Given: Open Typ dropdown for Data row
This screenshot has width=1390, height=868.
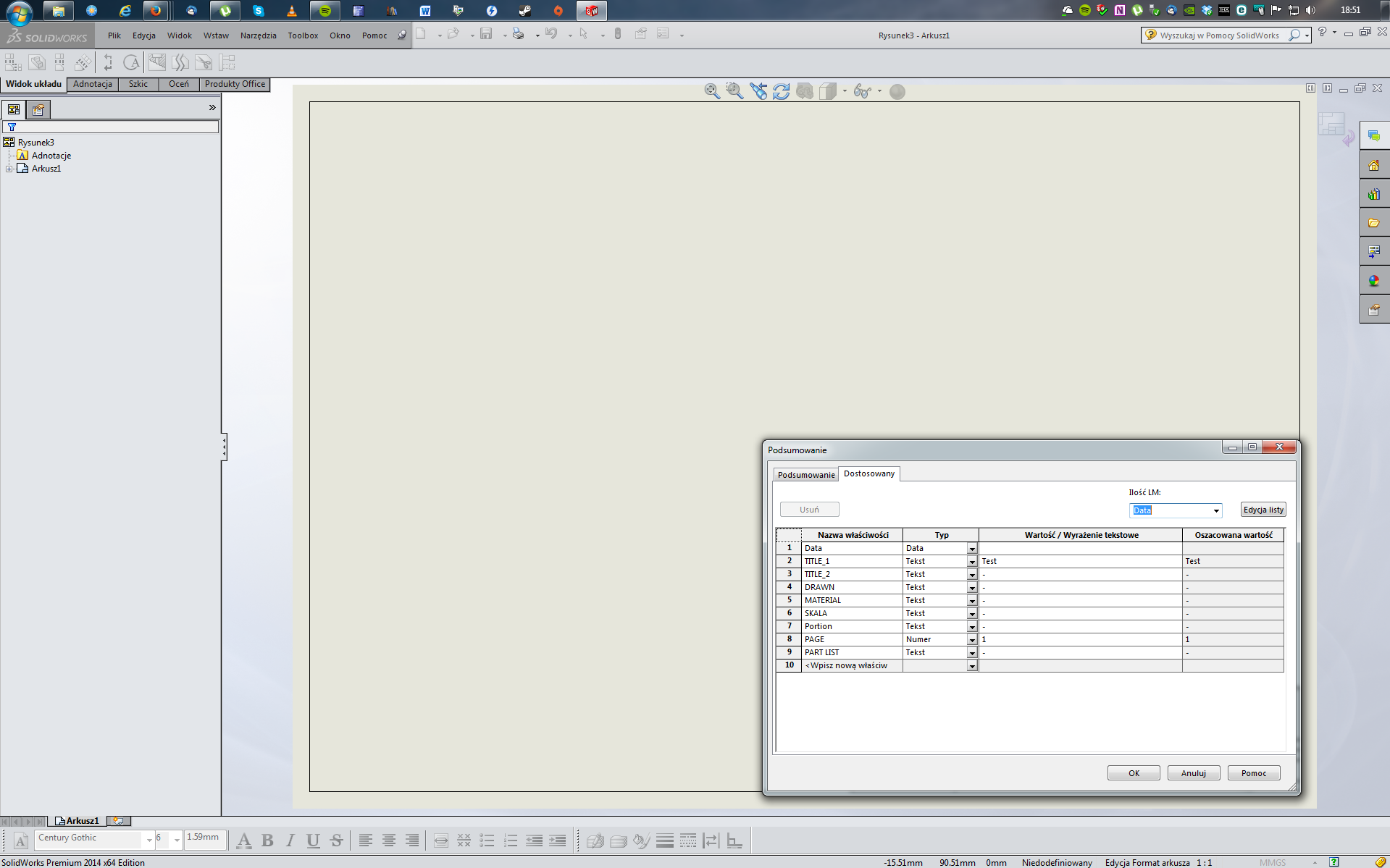Looking at the screenshot, I should tap(972, 549).
